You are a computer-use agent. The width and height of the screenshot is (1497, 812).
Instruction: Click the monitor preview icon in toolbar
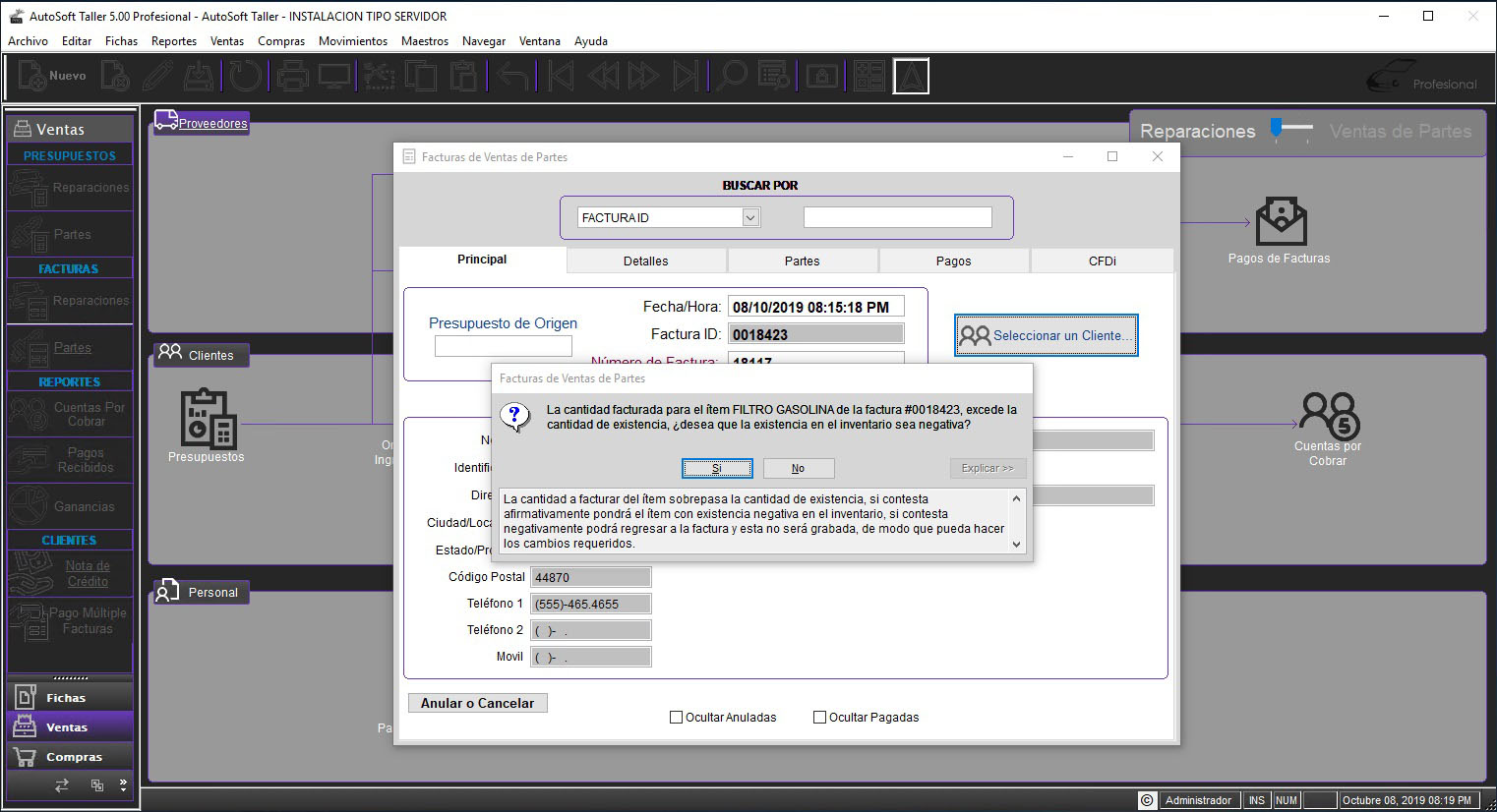[x=334, y=76]
